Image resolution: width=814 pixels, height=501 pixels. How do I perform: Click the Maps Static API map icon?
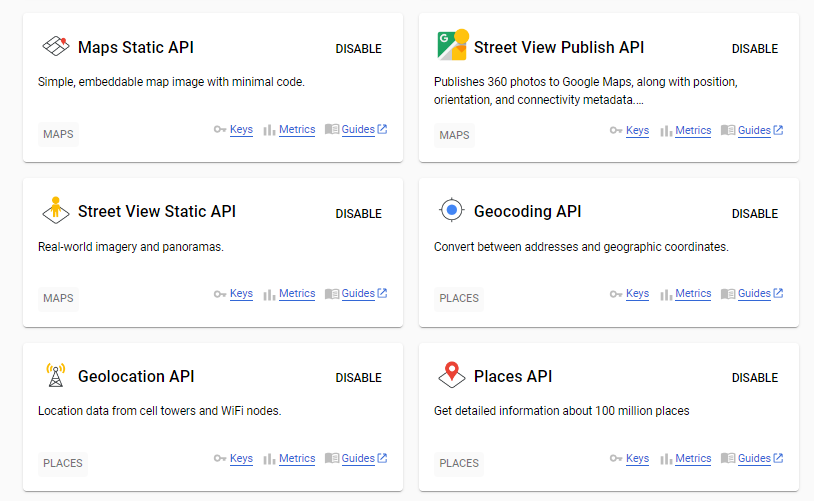(56, 47)
